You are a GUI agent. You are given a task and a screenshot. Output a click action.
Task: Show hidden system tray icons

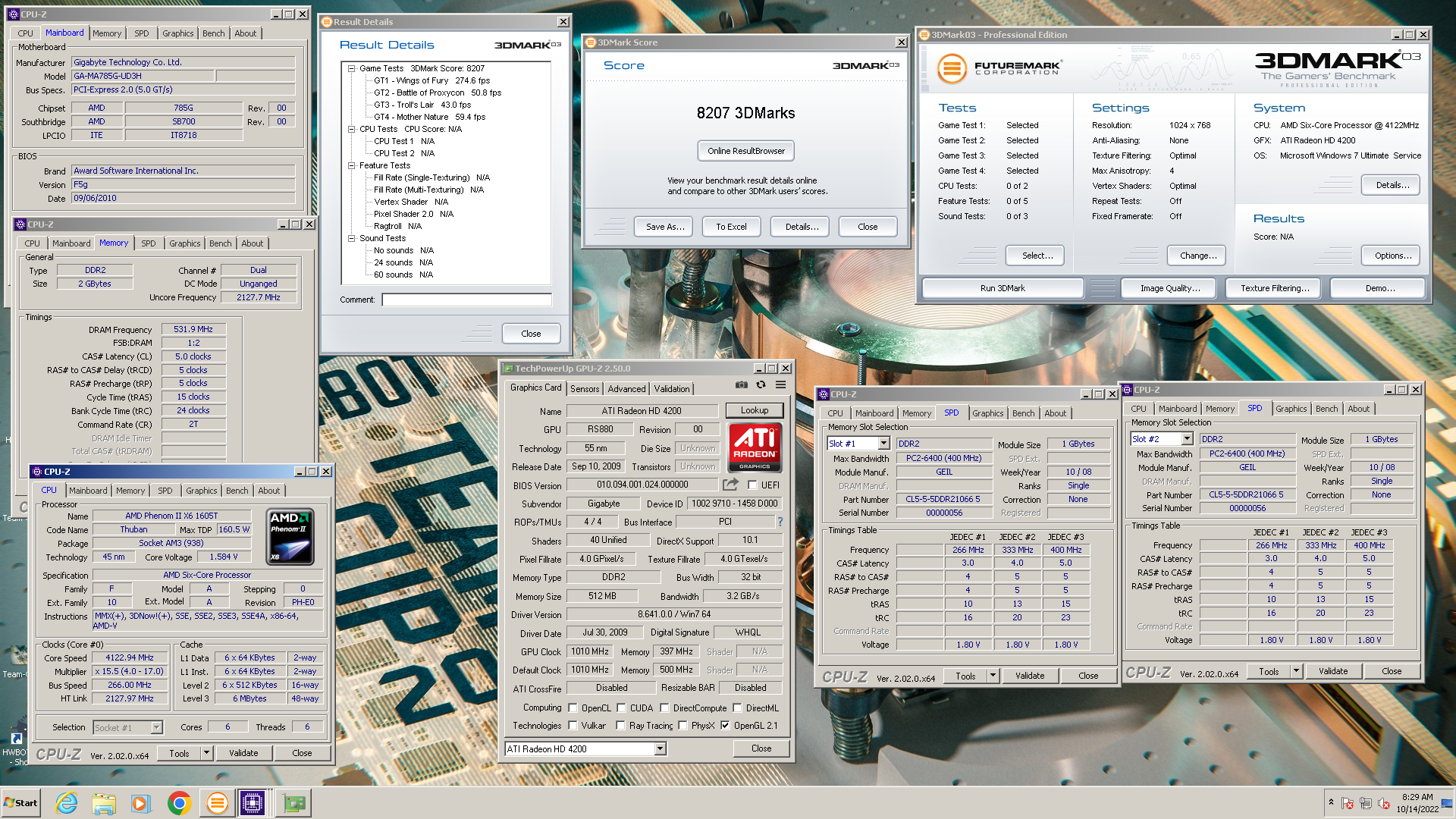(x=1331, y=802)
